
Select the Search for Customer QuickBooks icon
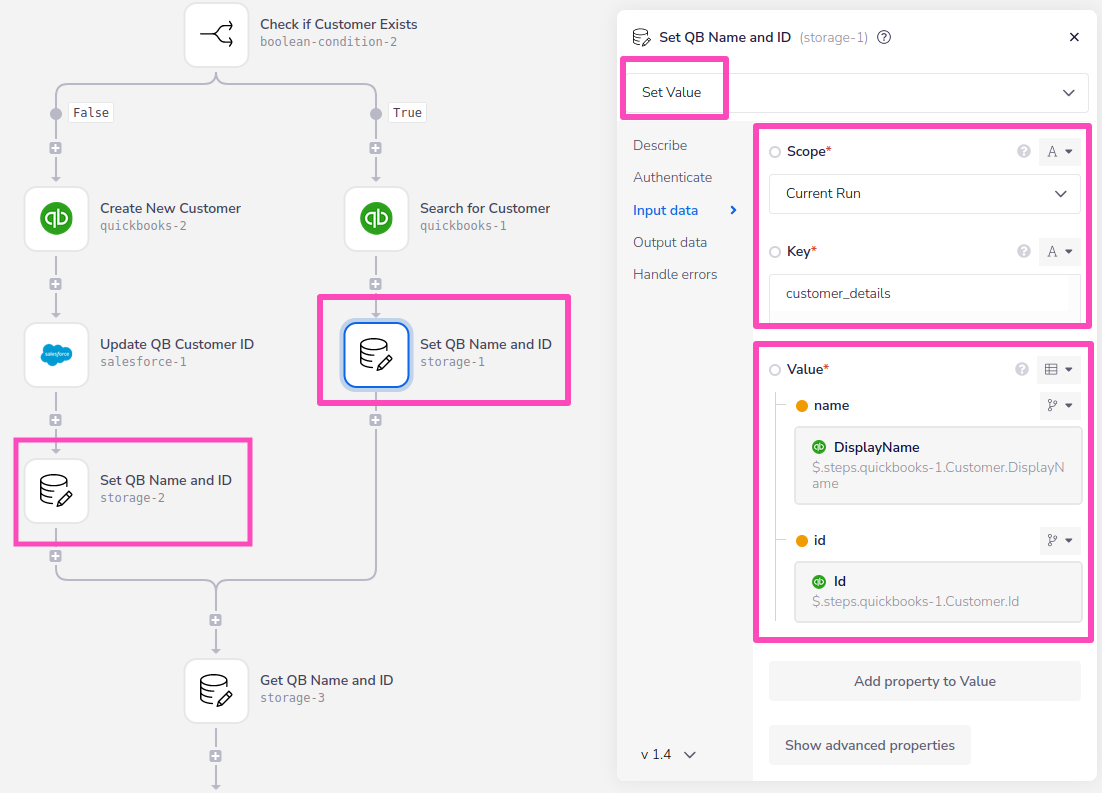[376, 218]
